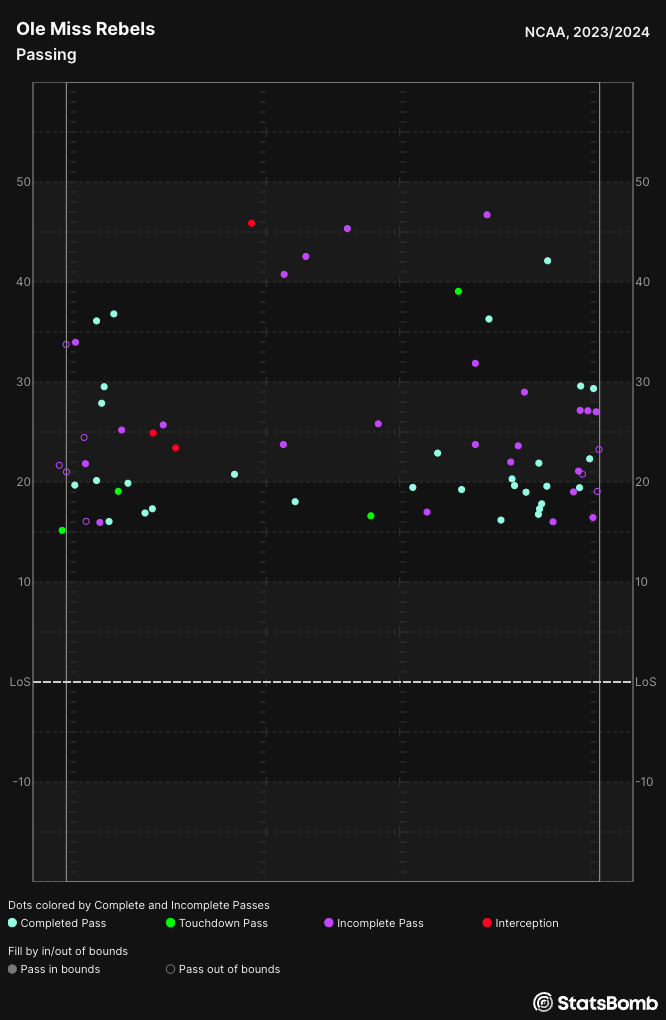Click the red interception dot at 25 yards
Viewport: 666px width, 1020px height.
point(153,433)
